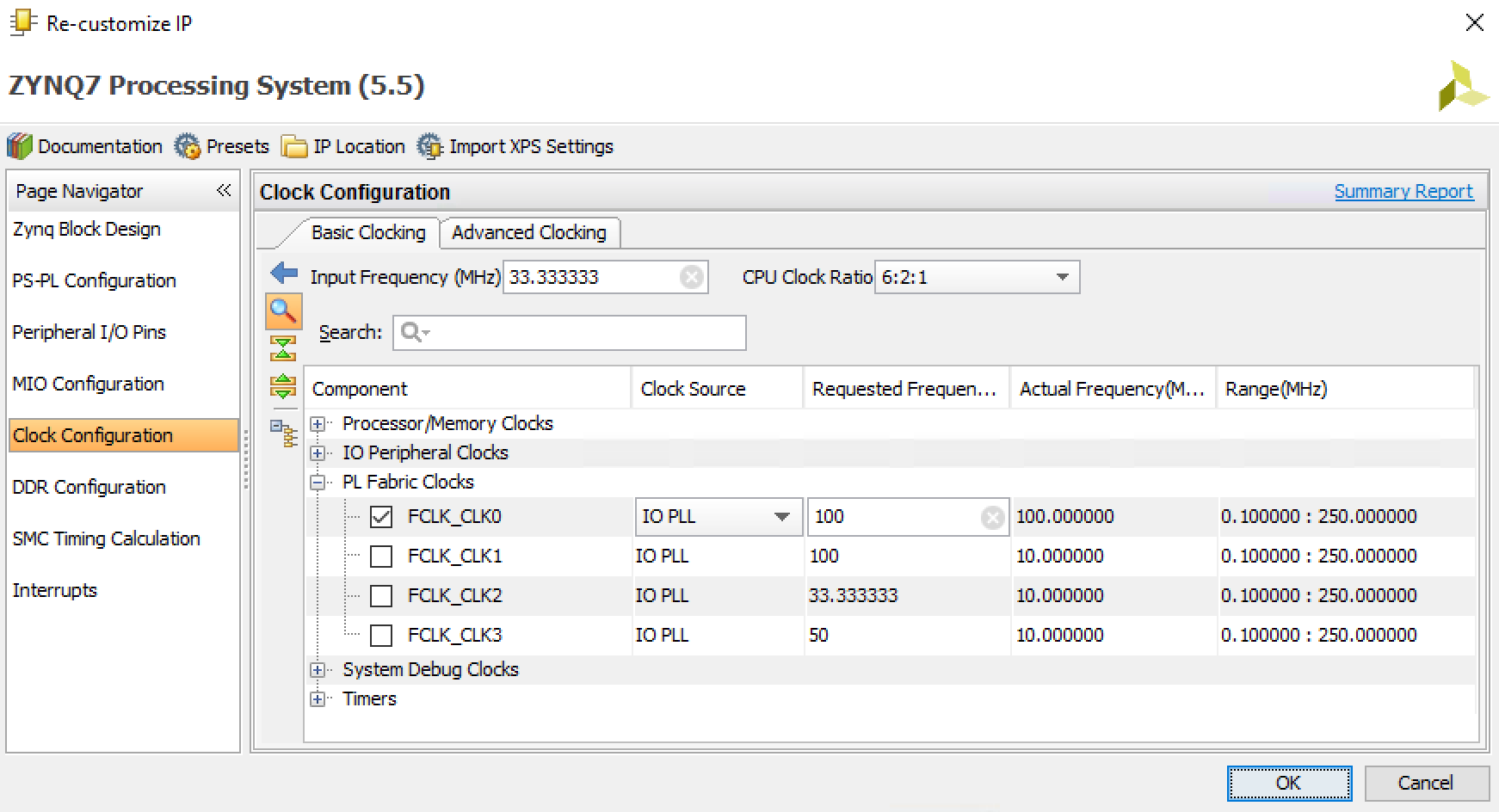Image resolution: width=1499 pixels, height=812 pixels.
Task: Collapse PL Fabric Clocks tree node
Action: (318, 483)
